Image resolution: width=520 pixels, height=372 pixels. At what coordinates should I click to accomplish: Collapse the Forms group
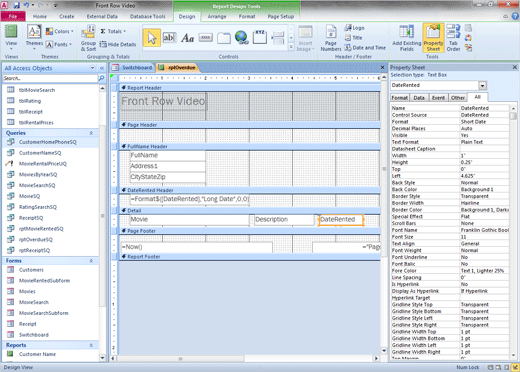coord(91,261)
